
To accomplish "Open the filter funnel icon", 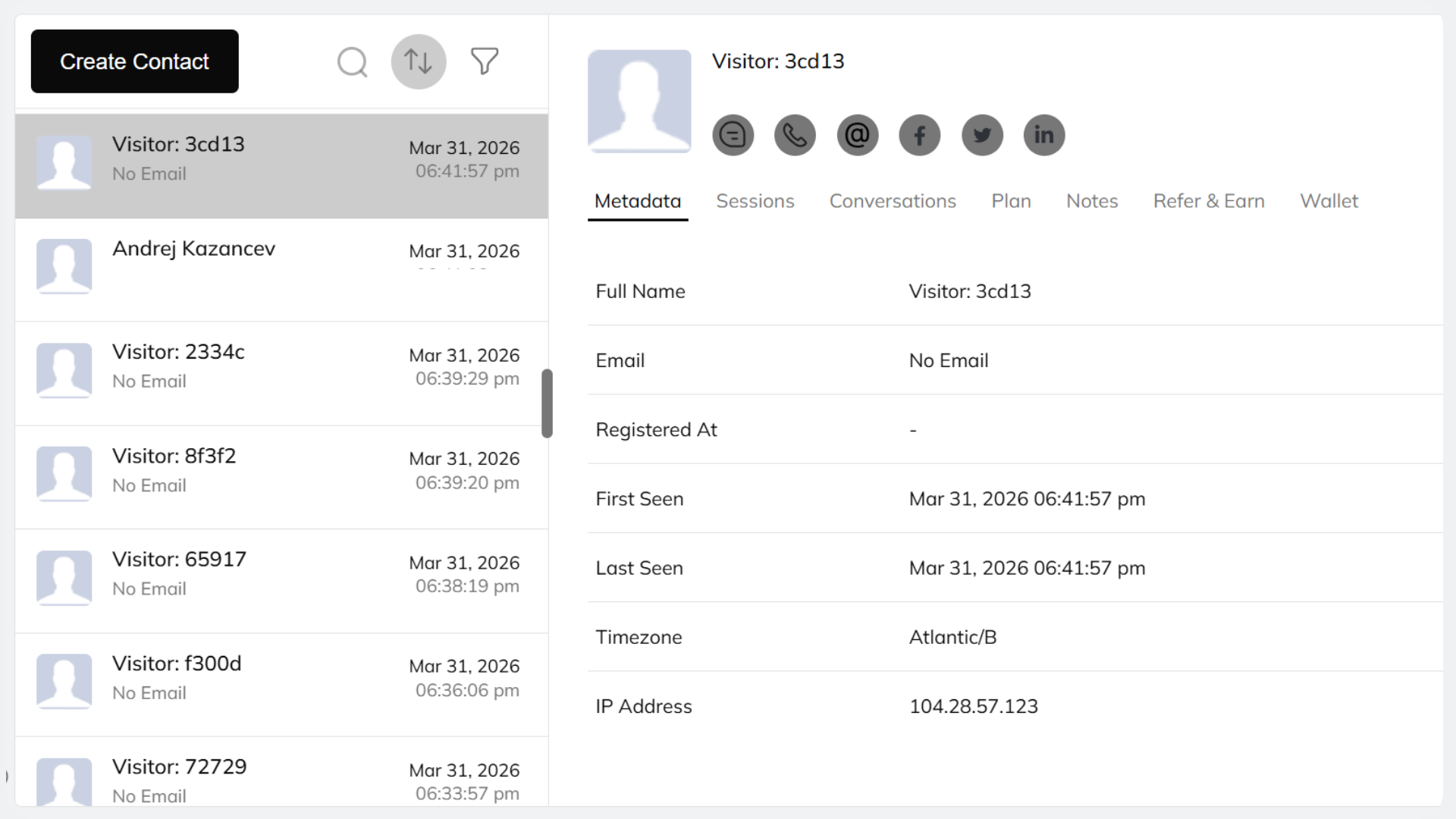I will [x=485, y=60].
